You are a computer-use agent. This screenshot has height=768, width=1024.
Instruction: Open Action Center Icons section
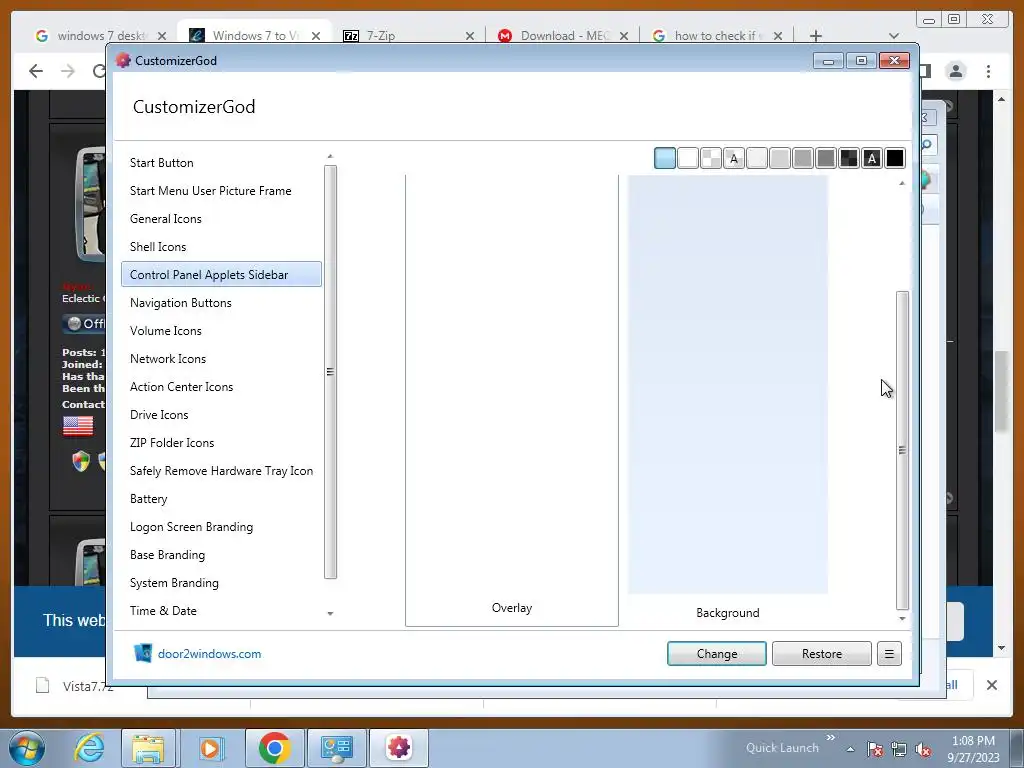181,387
